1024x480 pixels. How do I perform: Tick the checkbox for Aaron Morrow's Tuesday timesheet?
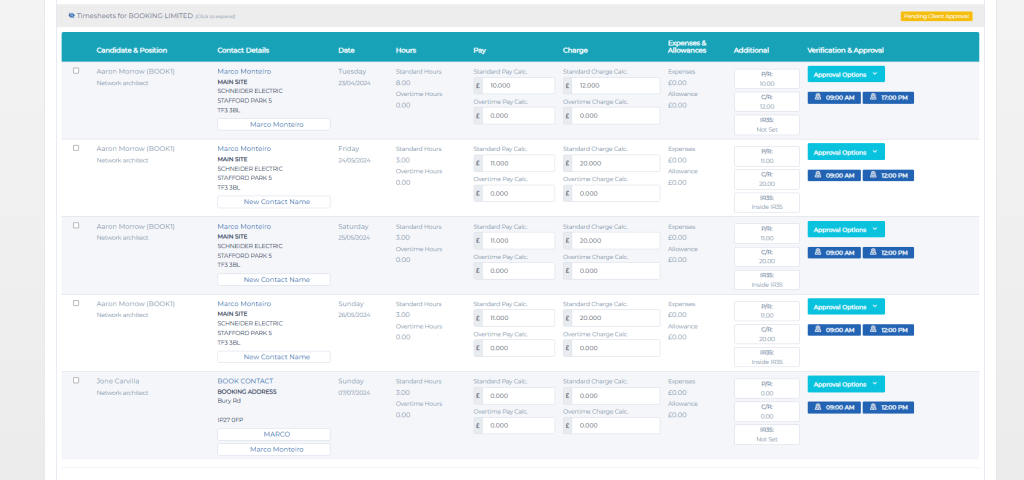point(76,71)
